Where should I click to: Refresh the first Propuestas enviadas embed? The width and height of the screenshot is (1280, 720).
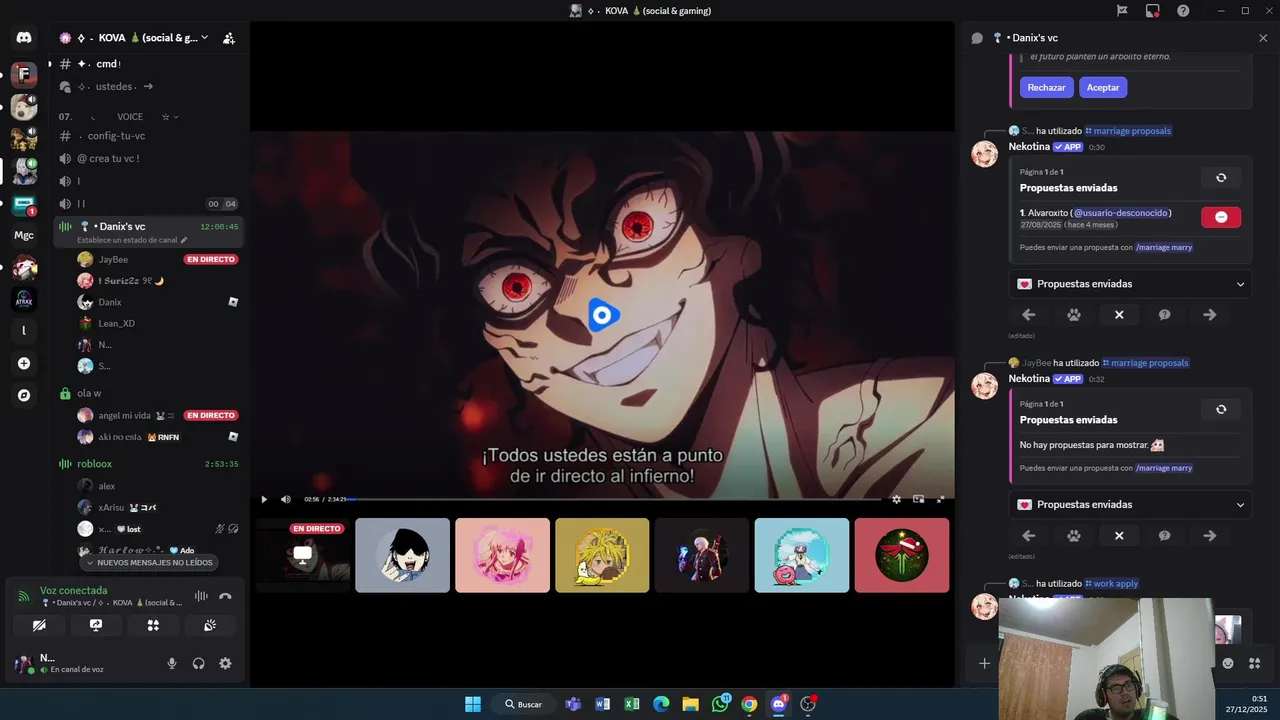(1221, 178)
